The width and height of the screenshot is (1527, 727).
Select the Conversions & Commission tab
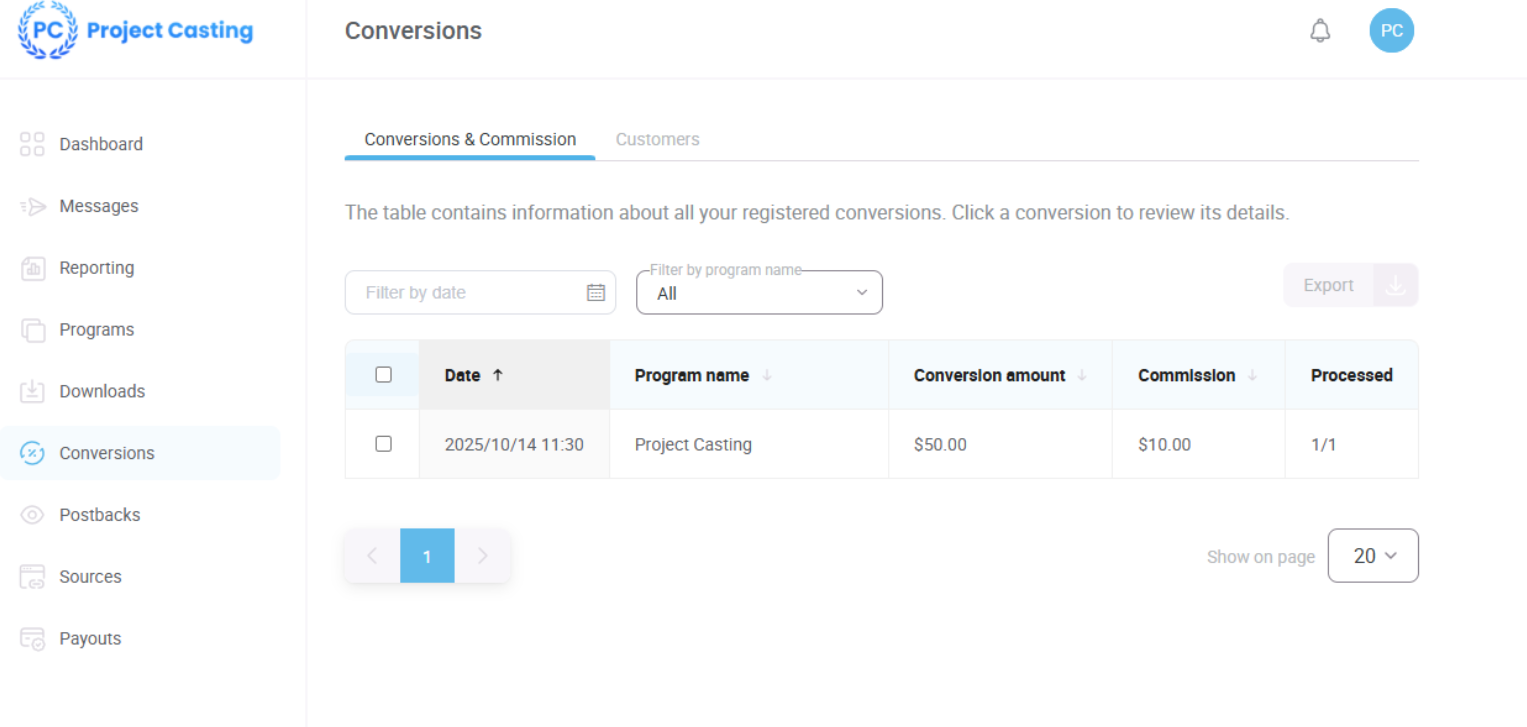[x=470, y=140]
